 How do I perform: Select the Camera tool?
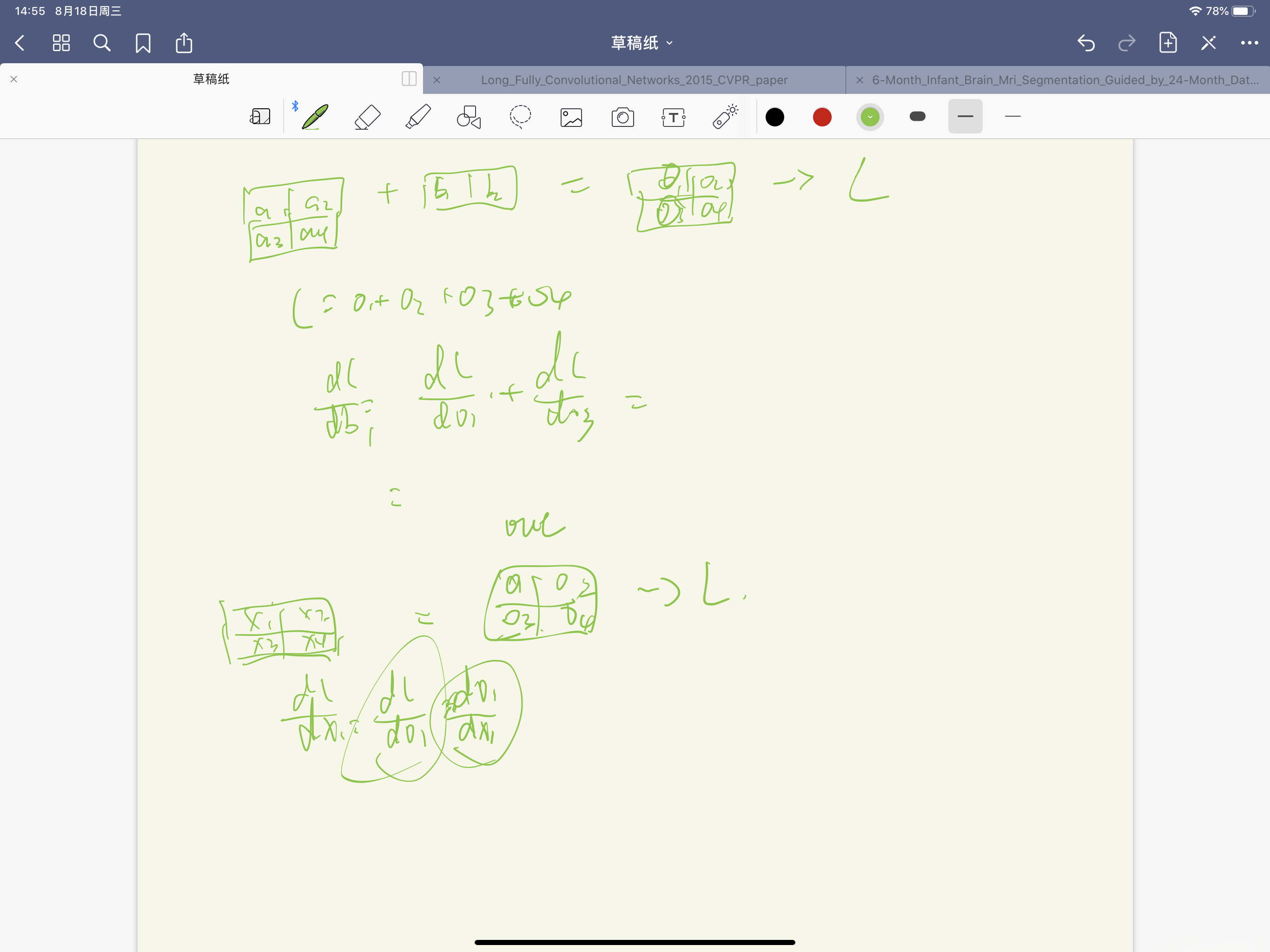pos(622,117)
